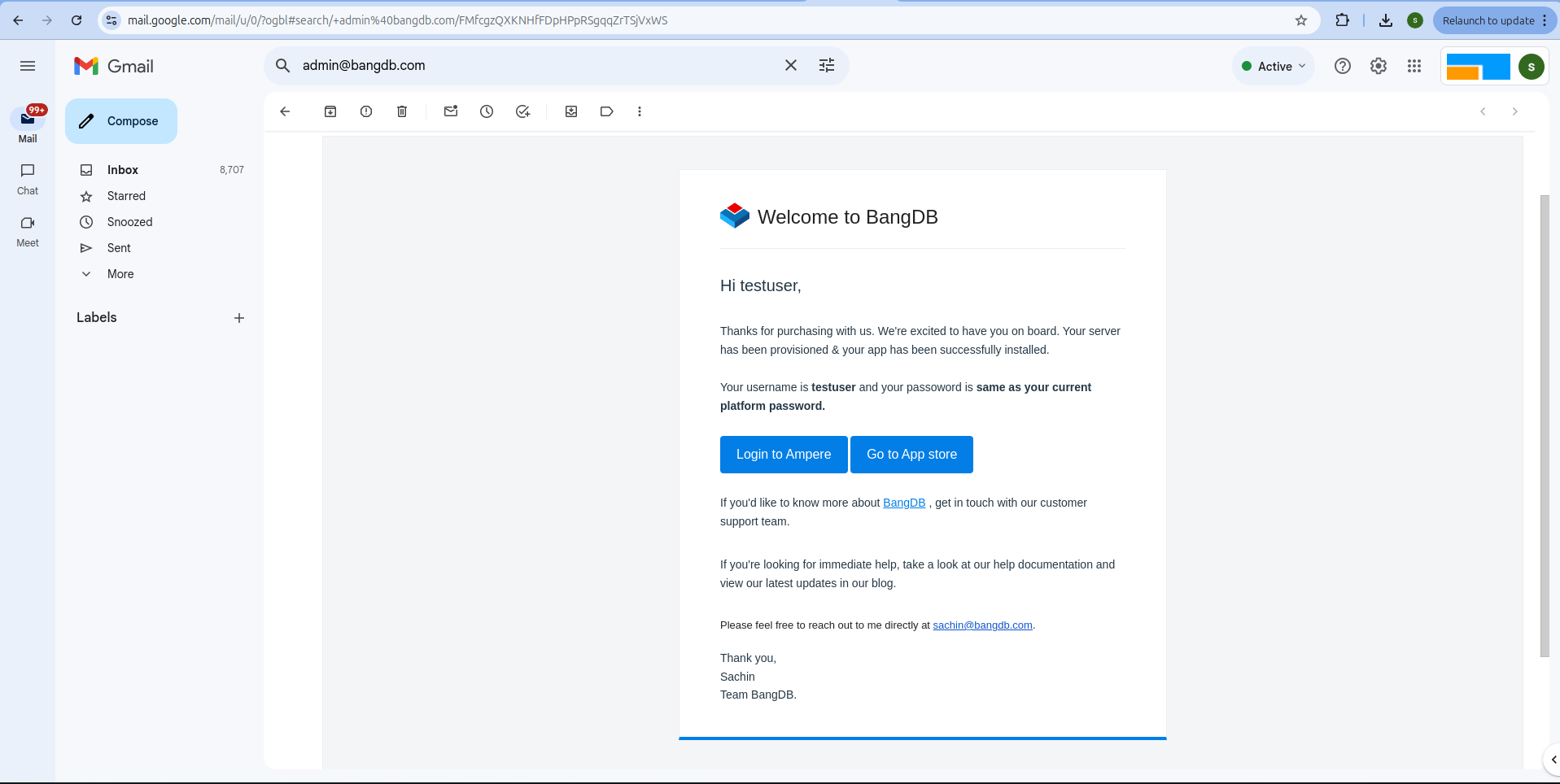
Task: Click the Gmail logo
Action: [x=114, y=66]
